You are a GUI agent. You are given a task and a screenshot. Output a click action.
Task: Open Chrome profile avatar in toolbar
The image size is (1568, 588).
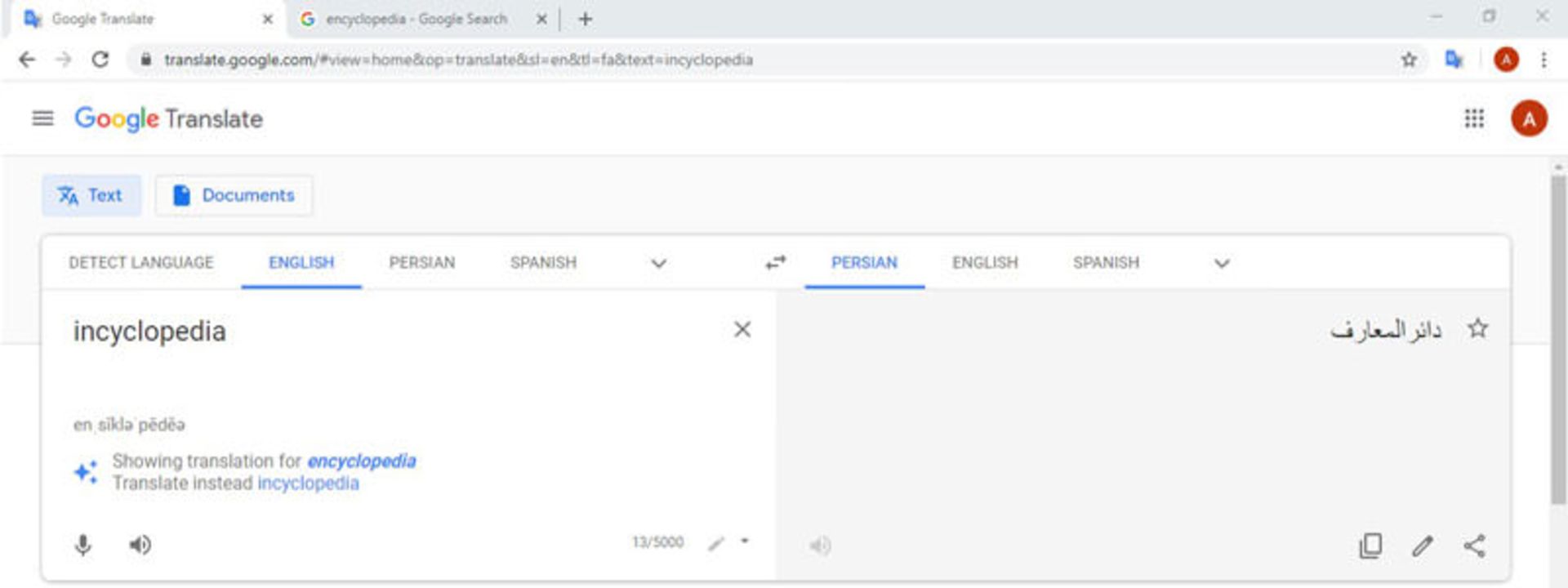[x=1506, y=60]
